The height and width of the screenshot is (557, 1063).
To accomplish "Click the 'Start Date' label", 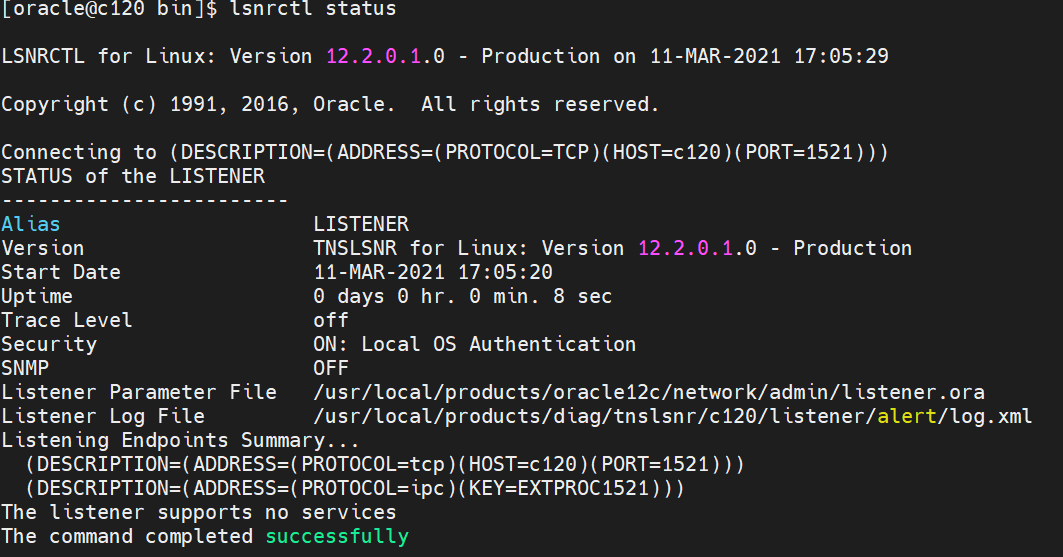I will point(60,272).
